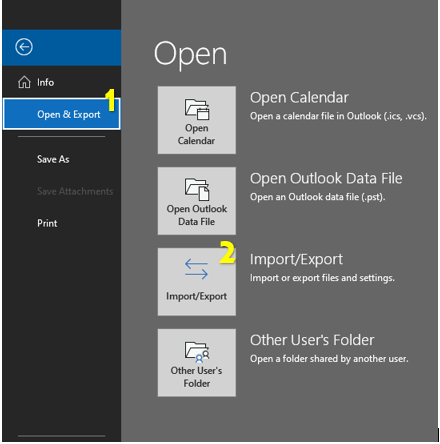The width and height of the screenshot is (440, 444).
Task: Select Open & Export in sidebar
Action: click(61, 114)
